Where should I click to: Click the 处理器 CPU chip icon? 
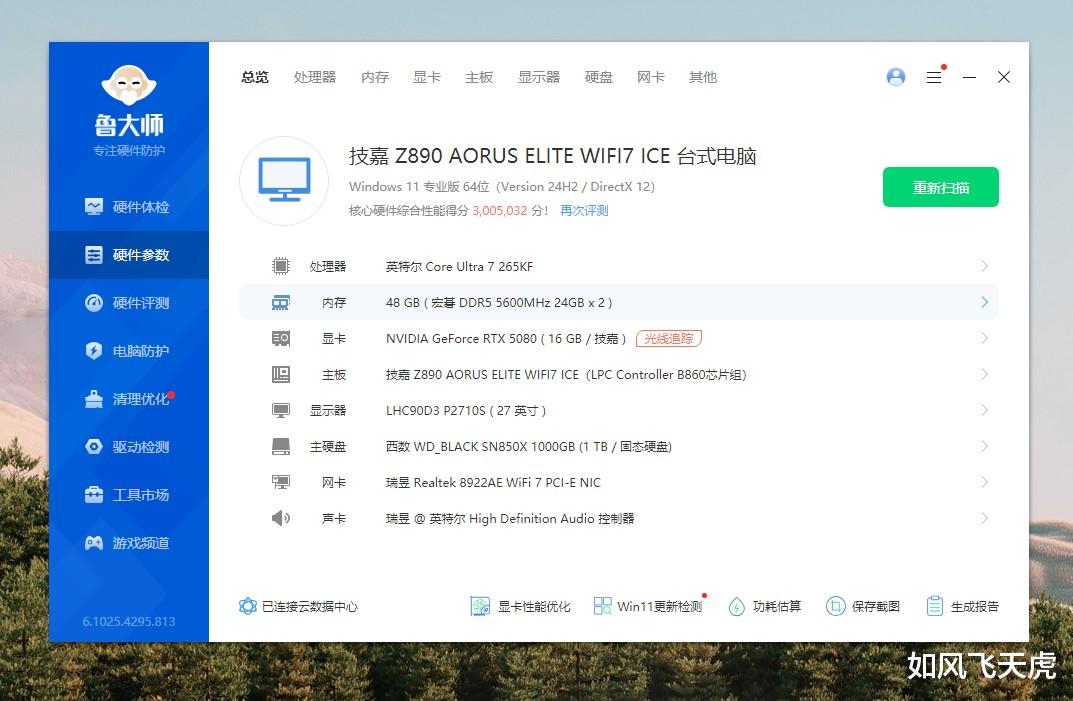(x=281, y=266)
